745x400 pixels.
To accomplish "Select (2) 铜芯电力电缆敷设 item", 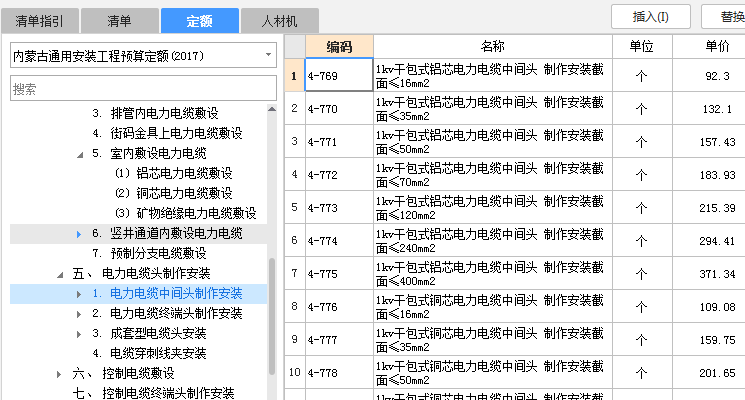I will tap(173, 193).
